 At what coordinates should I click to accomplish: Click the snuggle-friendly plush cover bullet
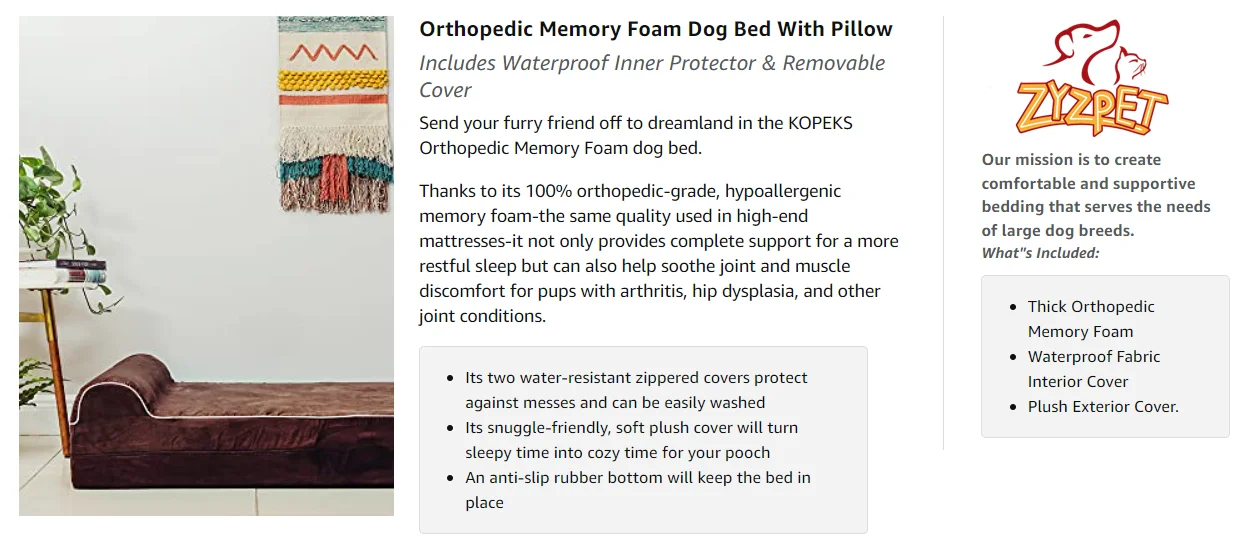click(631, 440)
